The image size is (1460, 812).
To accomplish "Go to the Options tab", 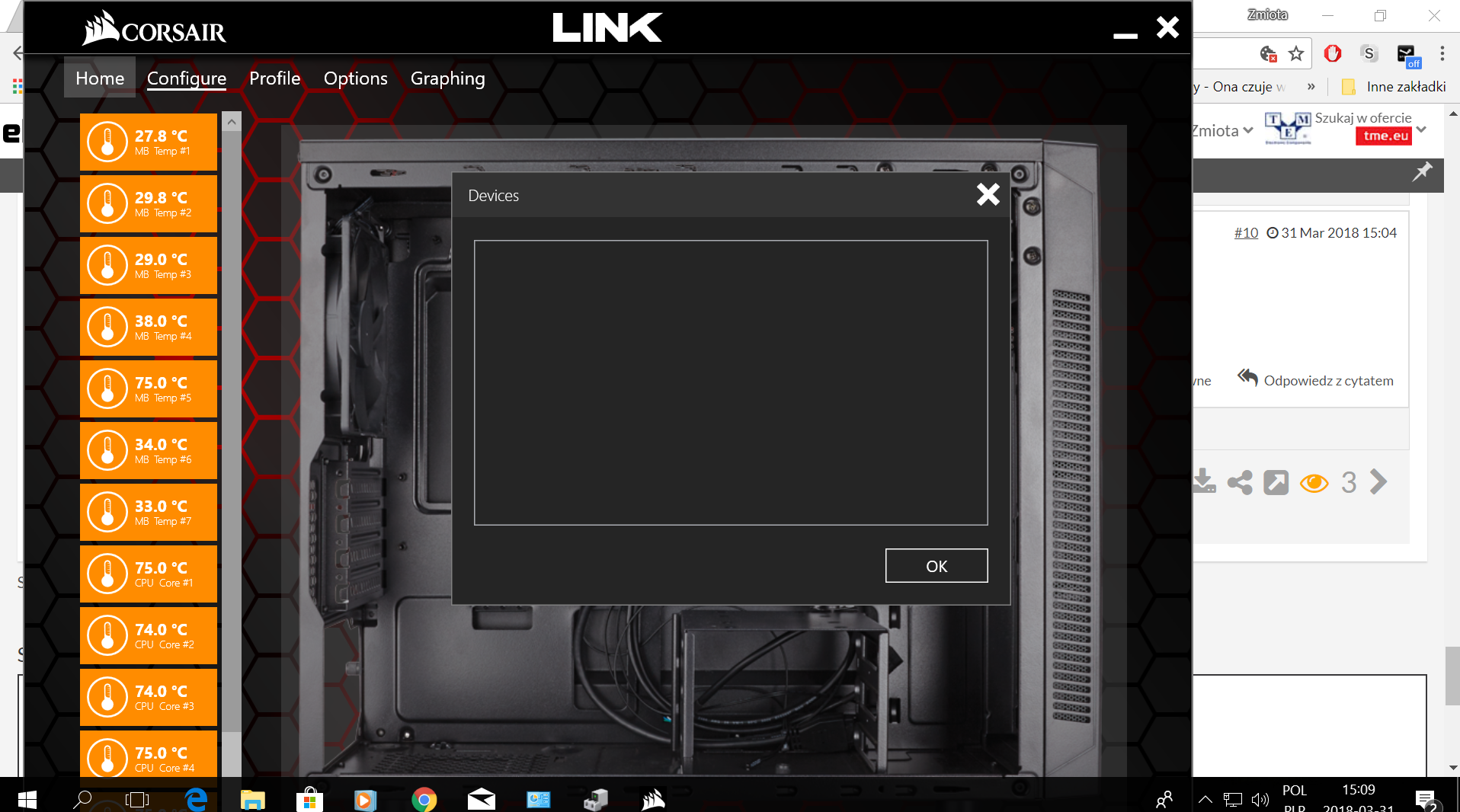I will coord(356,78).
